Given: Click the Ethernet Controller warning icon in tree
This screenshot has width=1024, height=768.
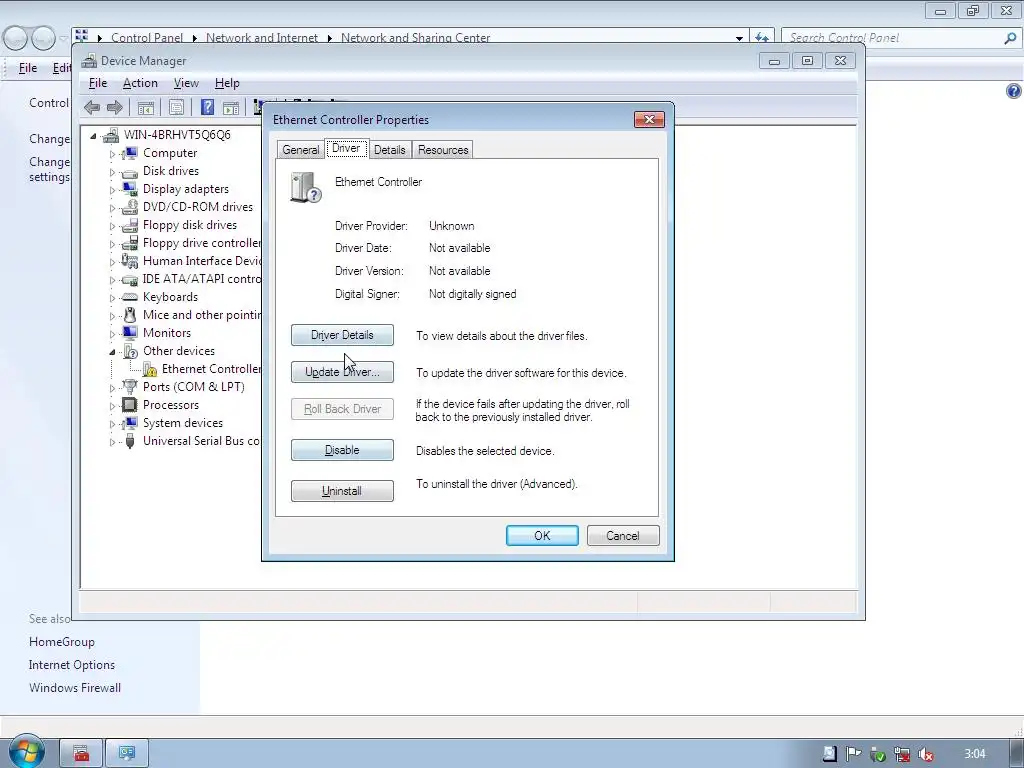Looking at the screenshot, I should pyautogui.click(x=150, y=370).
